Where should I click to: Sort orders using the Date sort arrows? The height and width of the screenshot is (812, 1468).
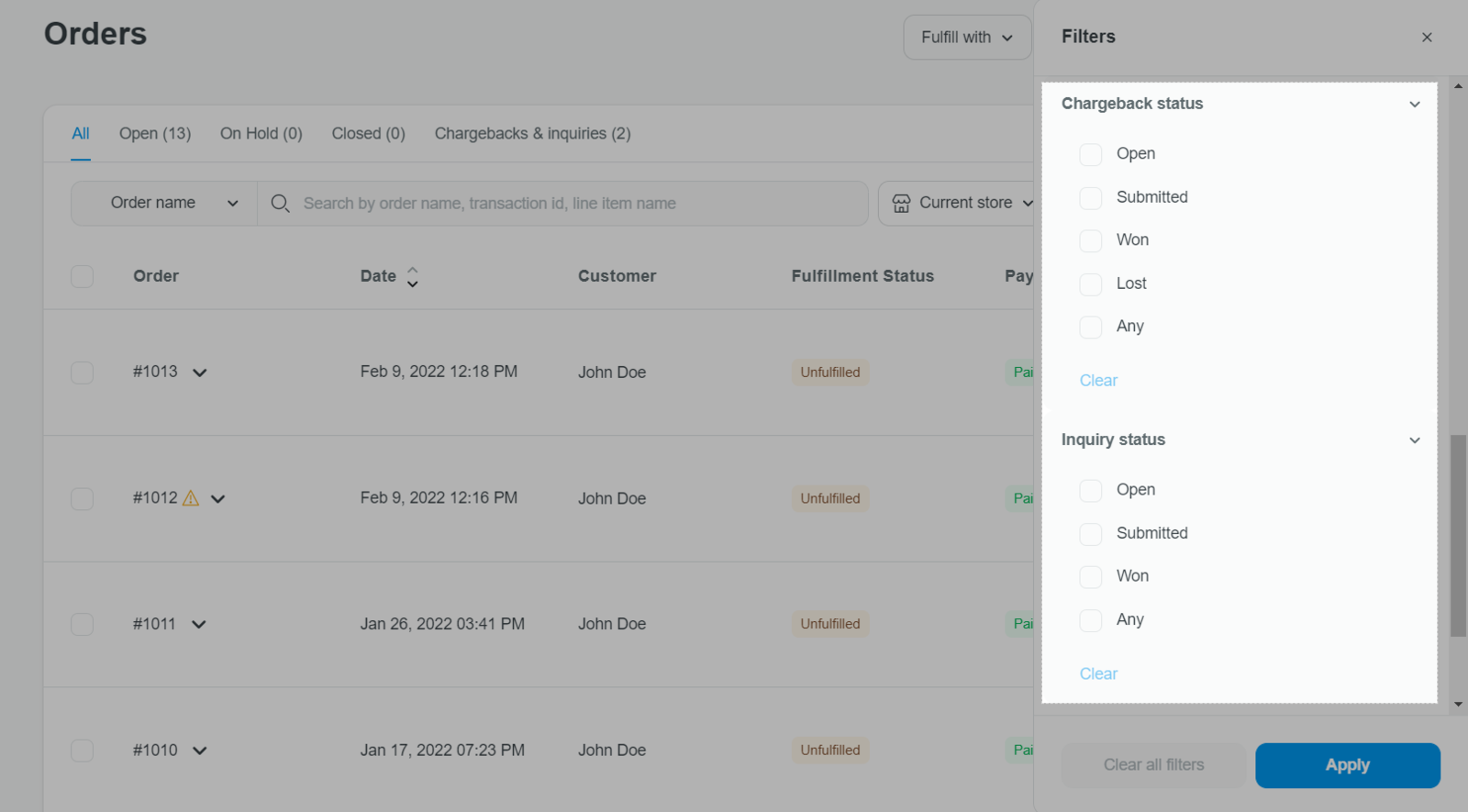point(413,277)
